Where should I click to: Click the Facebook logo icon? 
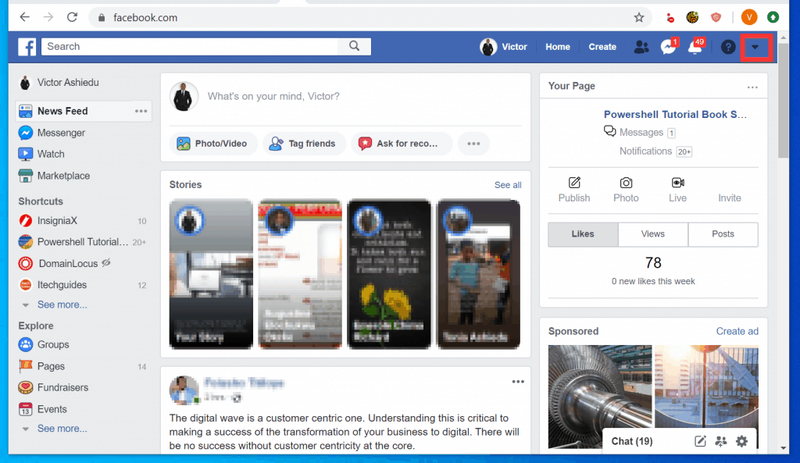click(27, 47)
